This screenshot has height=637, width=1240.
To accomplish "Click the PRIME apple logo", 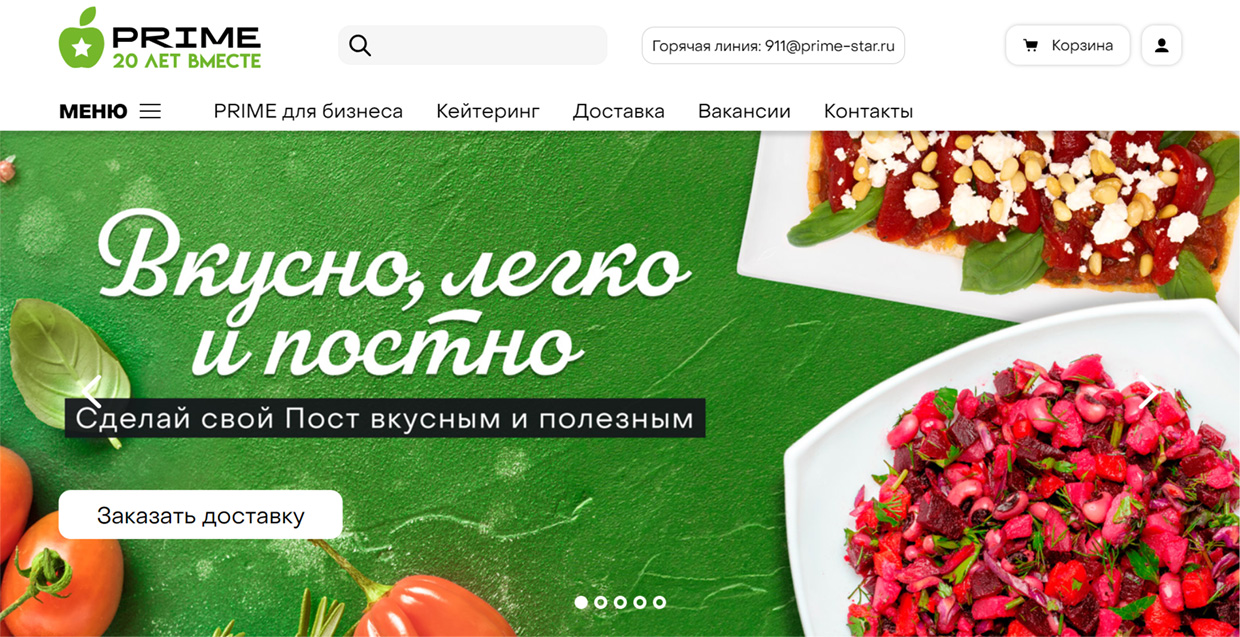I will pyautogui.click(x=81, y=39).
